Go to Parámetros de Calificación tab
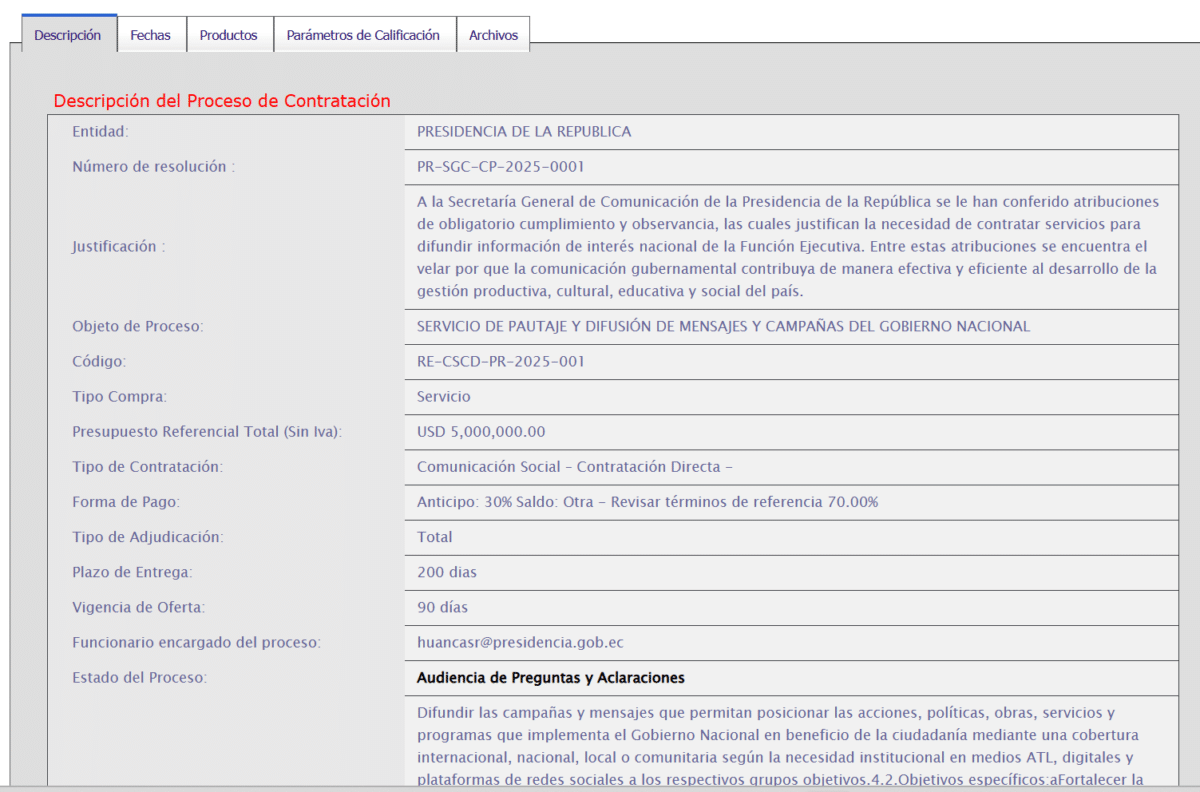Viewport: 1200px width, 792px height. pos(363,34)
